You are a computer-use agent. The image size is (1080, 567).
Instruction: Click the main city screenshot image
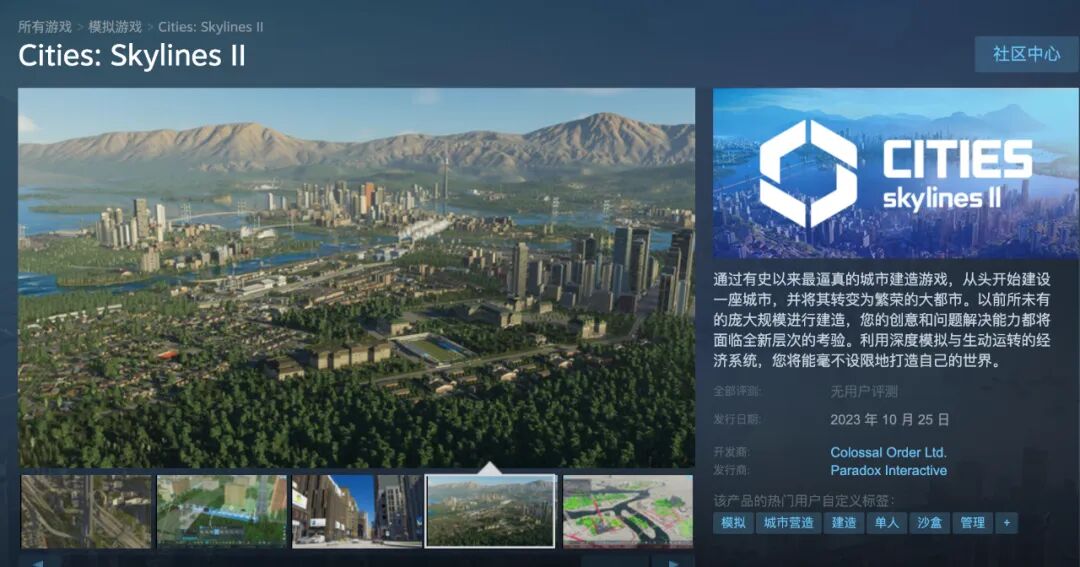pyautogui.click(x=356, y=278)
